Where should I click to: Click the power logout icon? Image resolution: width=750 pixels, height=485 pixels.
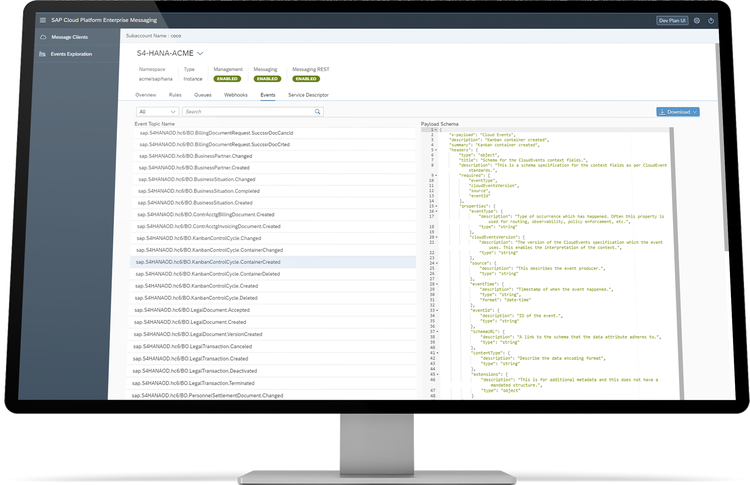[711, 21]
